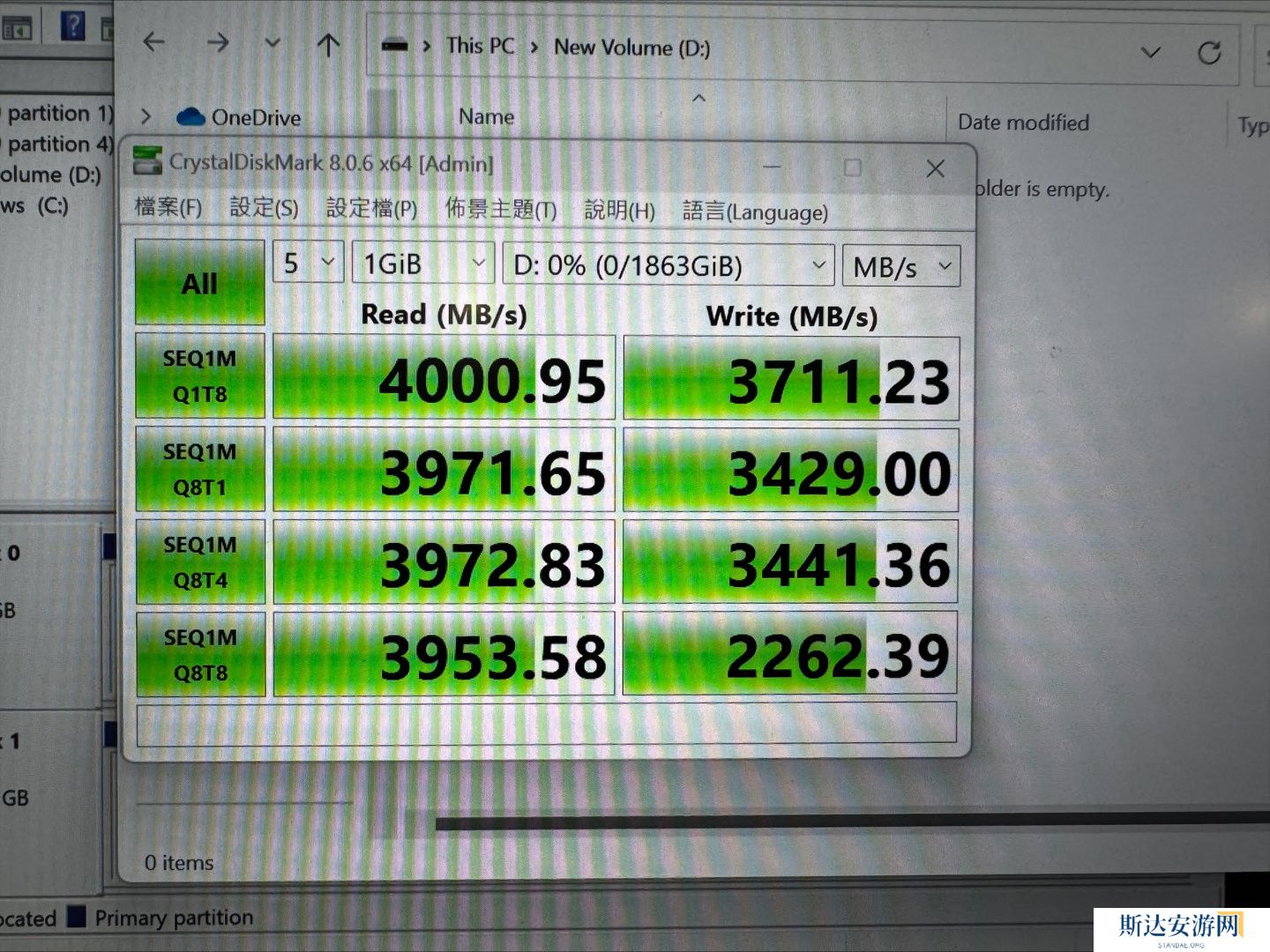Click the OneDrive cloud icon
Image resolution: width=1270 pixels, height=952 pixels.
[x=190, y=117]
